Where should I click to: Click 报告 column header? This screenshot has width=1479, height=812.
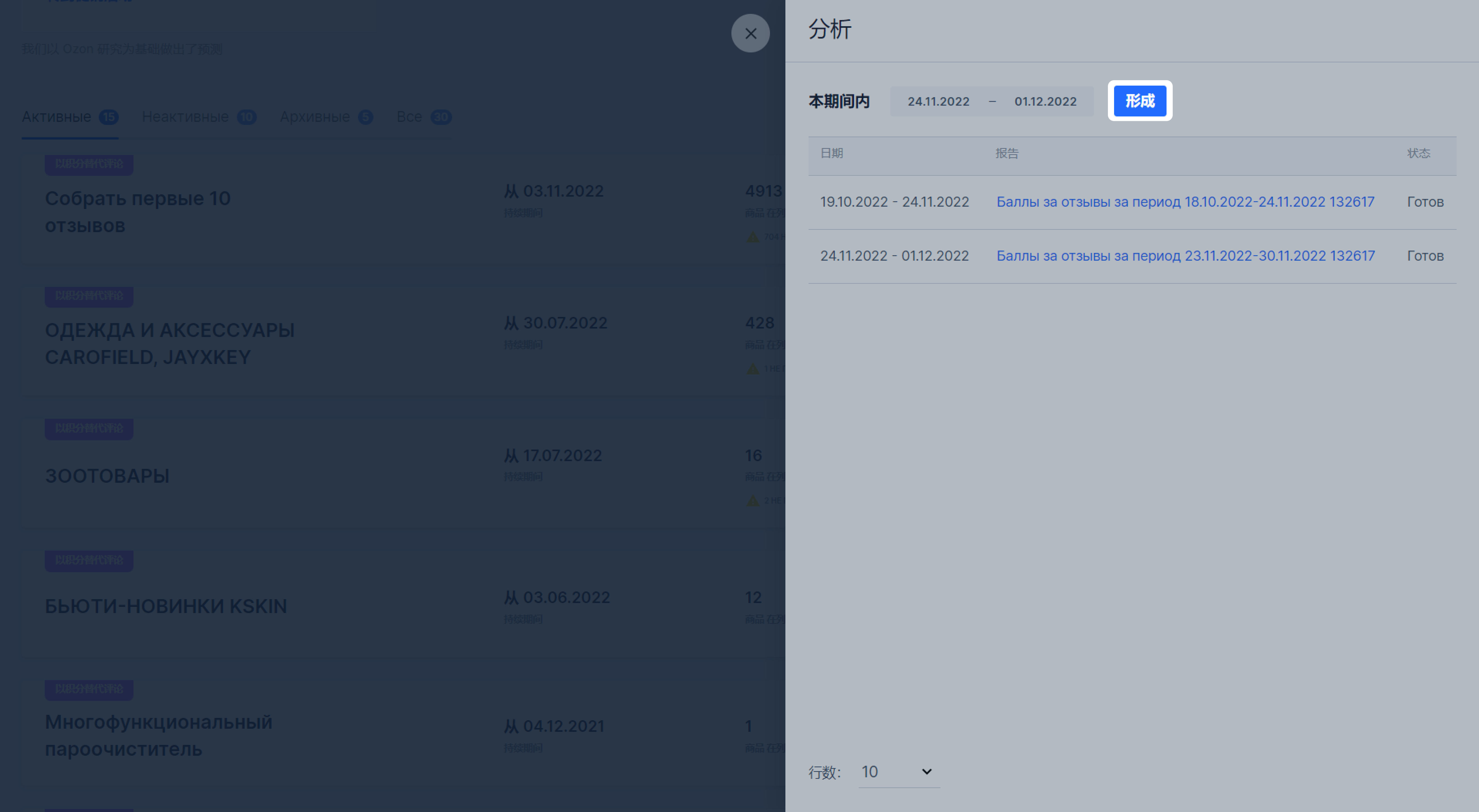tap(1007, 153)
